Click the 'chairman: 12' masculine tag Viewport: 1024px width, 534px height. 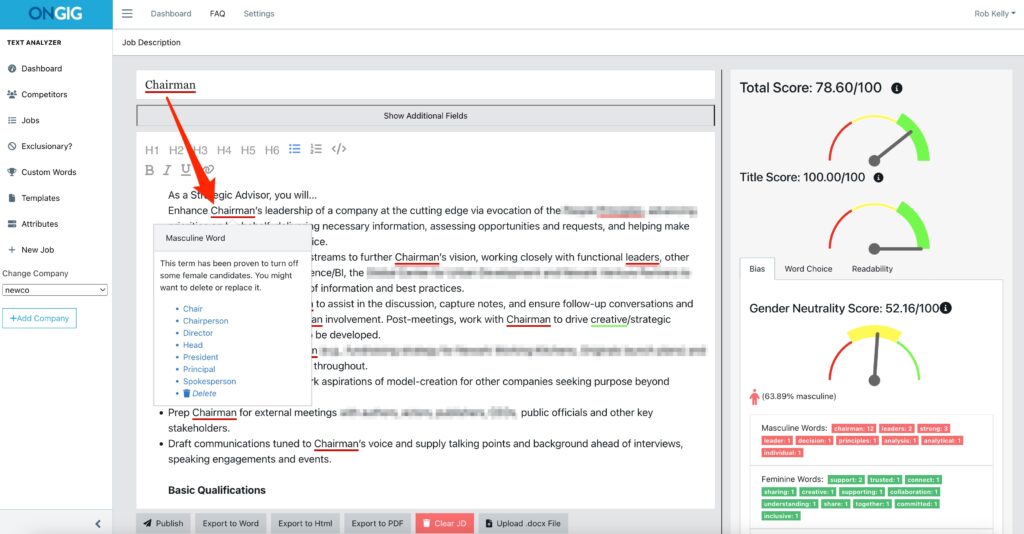[x=854, y=429]
